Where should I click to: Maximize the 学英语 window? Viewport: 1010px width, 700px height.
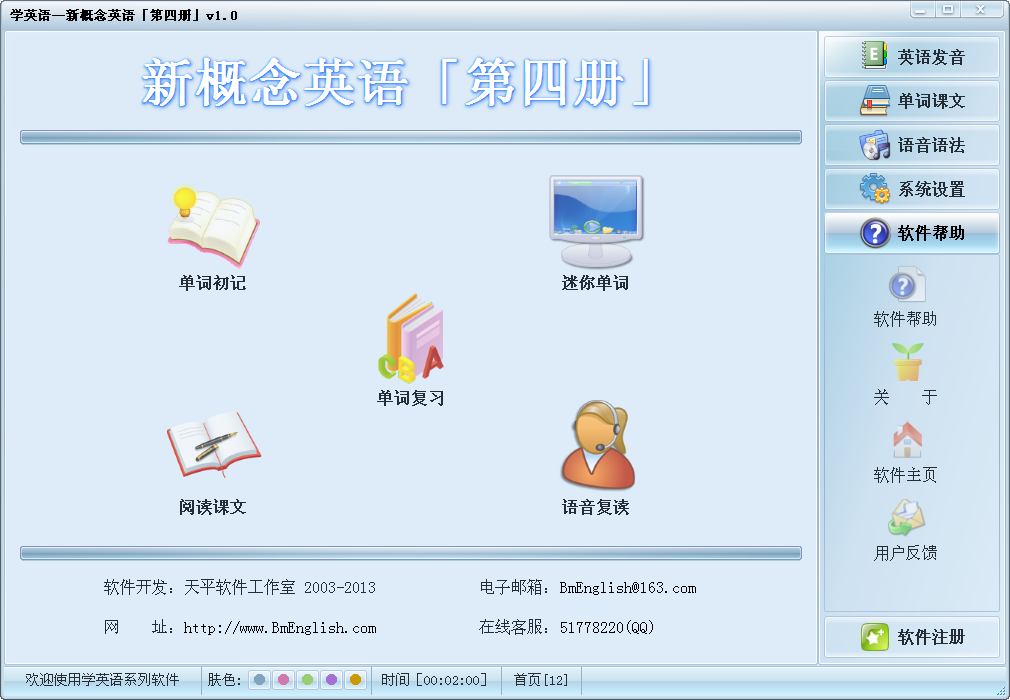(x=948, y=10)
